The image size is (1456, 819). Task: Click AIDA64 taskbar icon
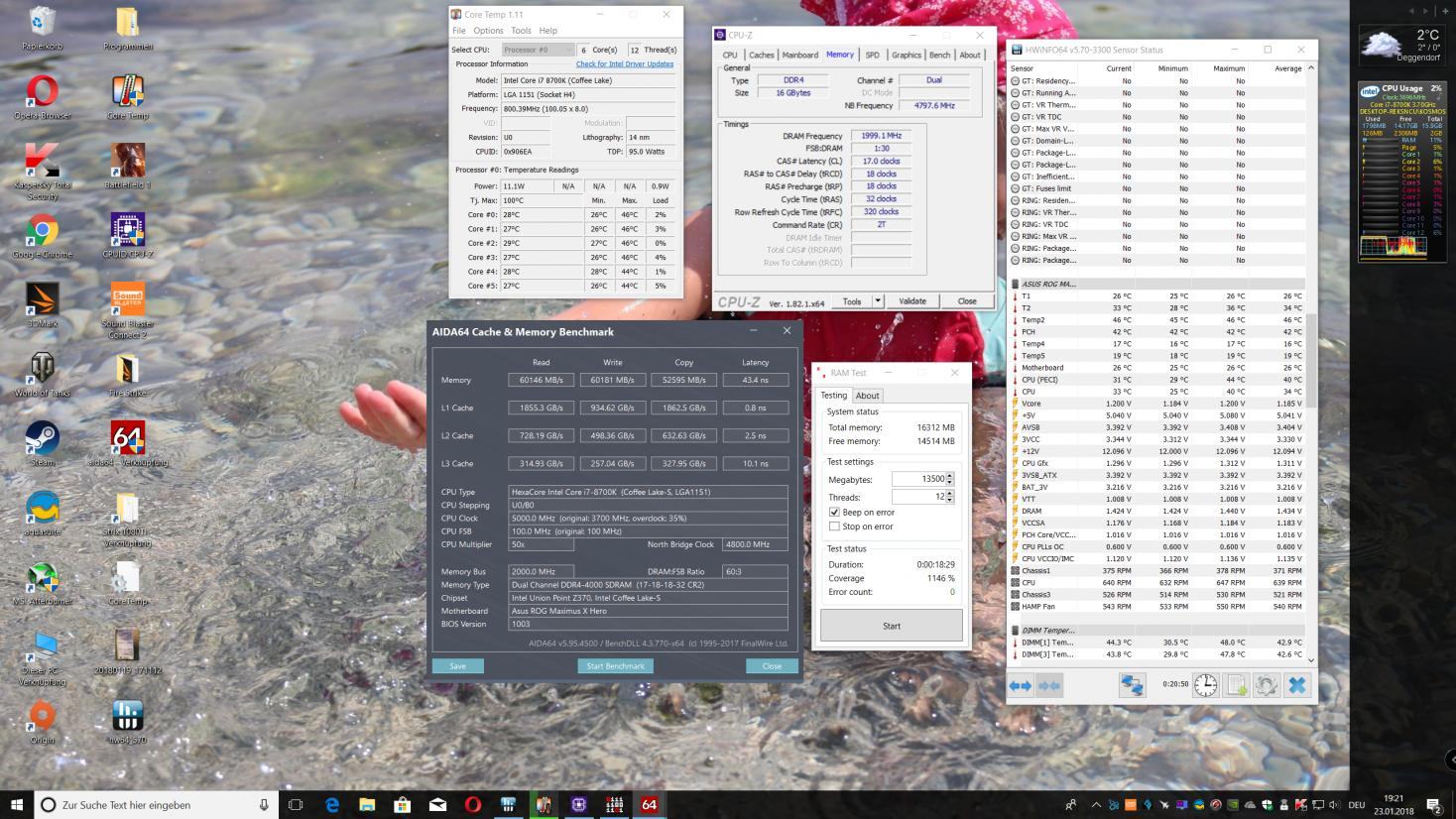[x=650, y=805]
